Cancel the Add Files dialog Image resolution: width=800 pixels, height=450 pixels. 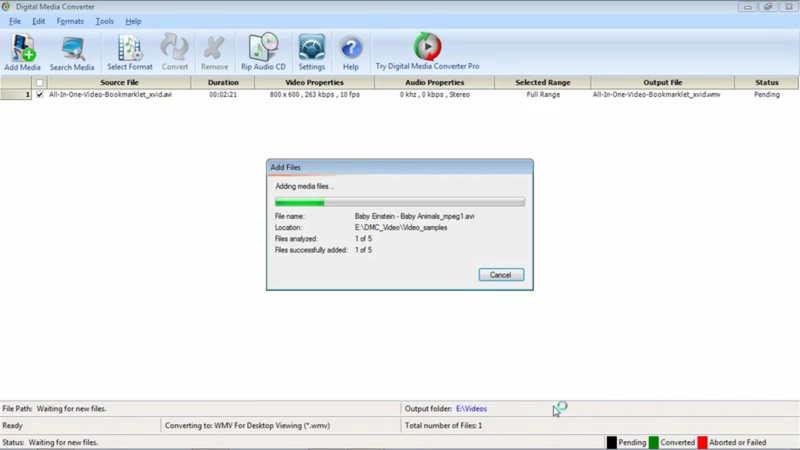[501, 275]
